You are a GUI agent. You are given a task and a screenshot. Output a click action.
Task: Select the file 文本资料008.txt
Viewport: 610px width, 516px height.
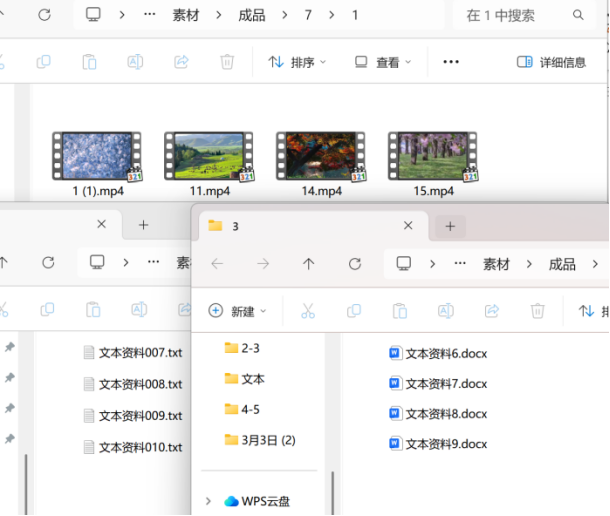133,384
